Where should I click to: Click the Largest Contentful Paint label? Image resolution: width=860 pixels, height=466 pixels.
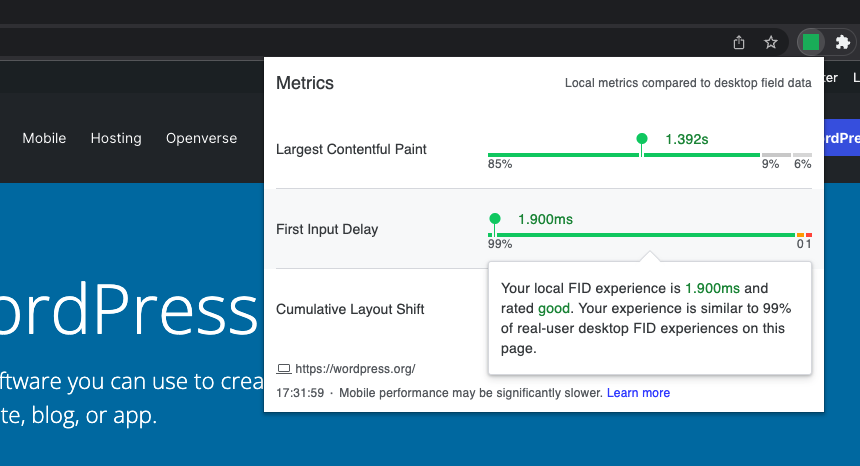[x=351, y=149]
